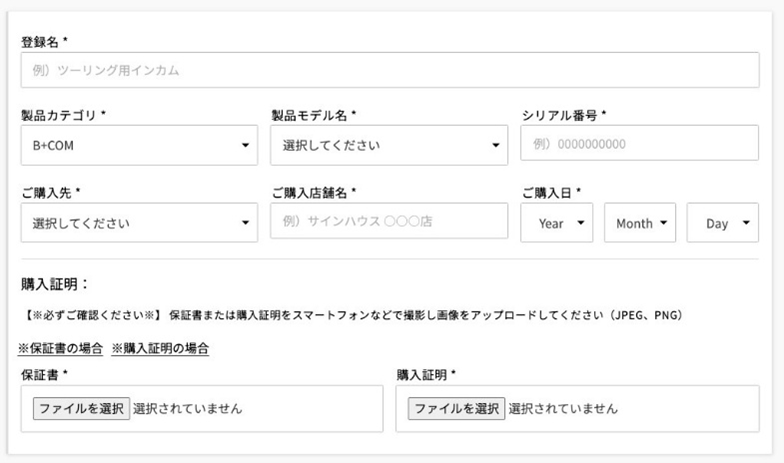Open the ※保証書の場合 link
Viewport: 784px width, 463px height.
coord(60,349)
